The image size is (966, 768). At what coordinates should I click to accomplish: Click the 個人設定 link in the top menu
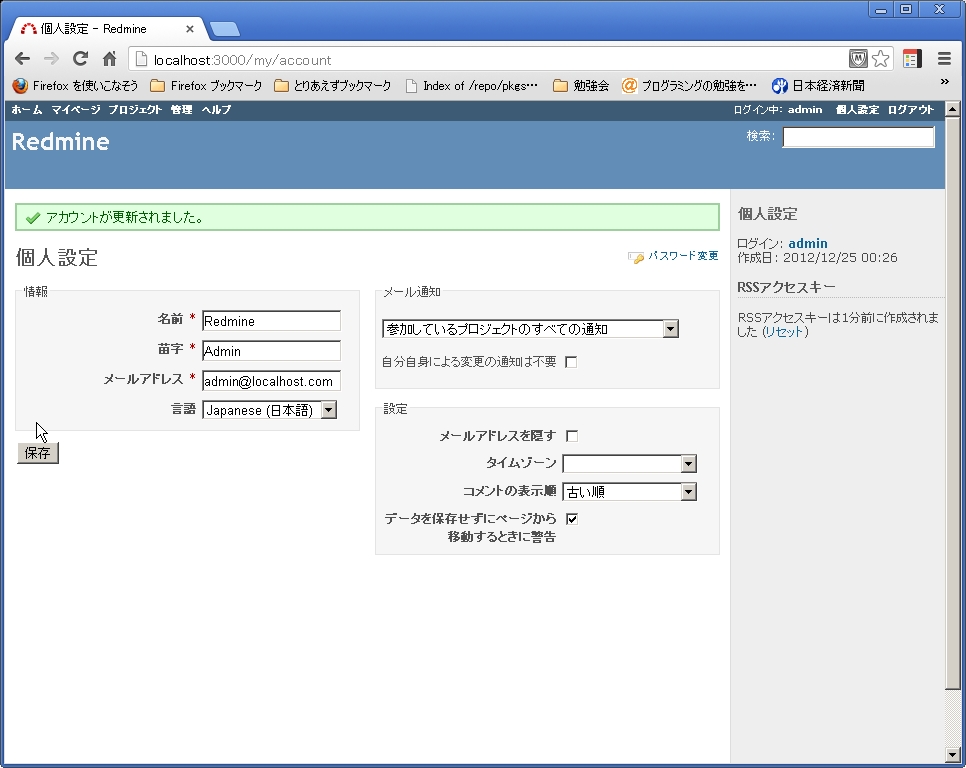(x=857, y=110)
